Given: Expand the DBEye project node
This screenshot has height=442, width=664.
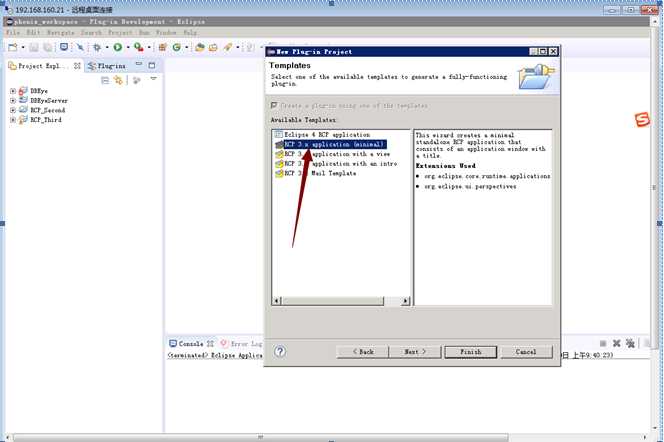Looking at the screenshot, I should point(13,91).
